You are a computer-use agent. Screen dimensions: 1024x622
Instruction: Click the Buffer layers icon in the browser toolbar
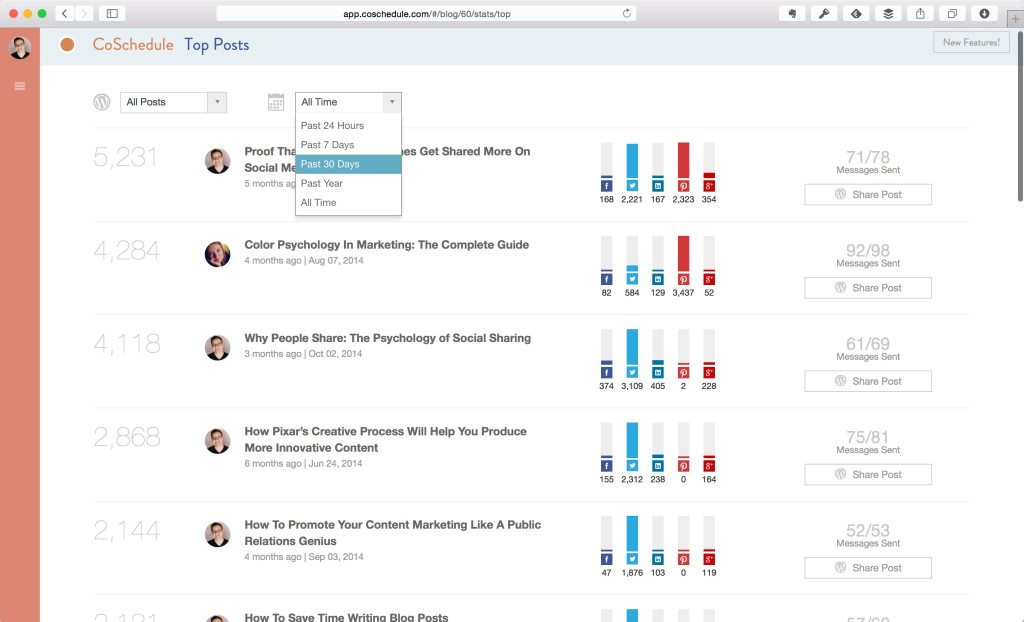889,14
